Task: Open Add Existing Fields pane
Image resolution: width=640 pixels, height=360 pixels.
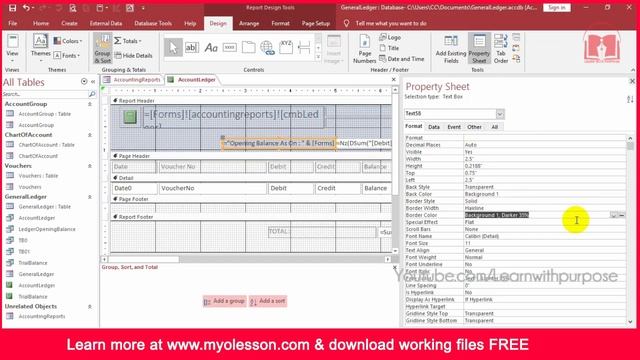Action: (451, 49)
